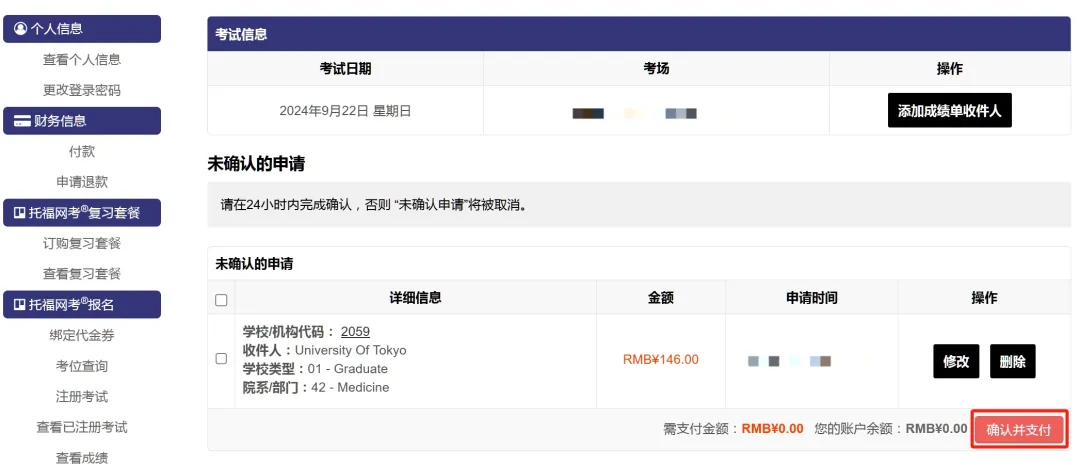Go to 更改登录密码 page

tap(82, 90)
